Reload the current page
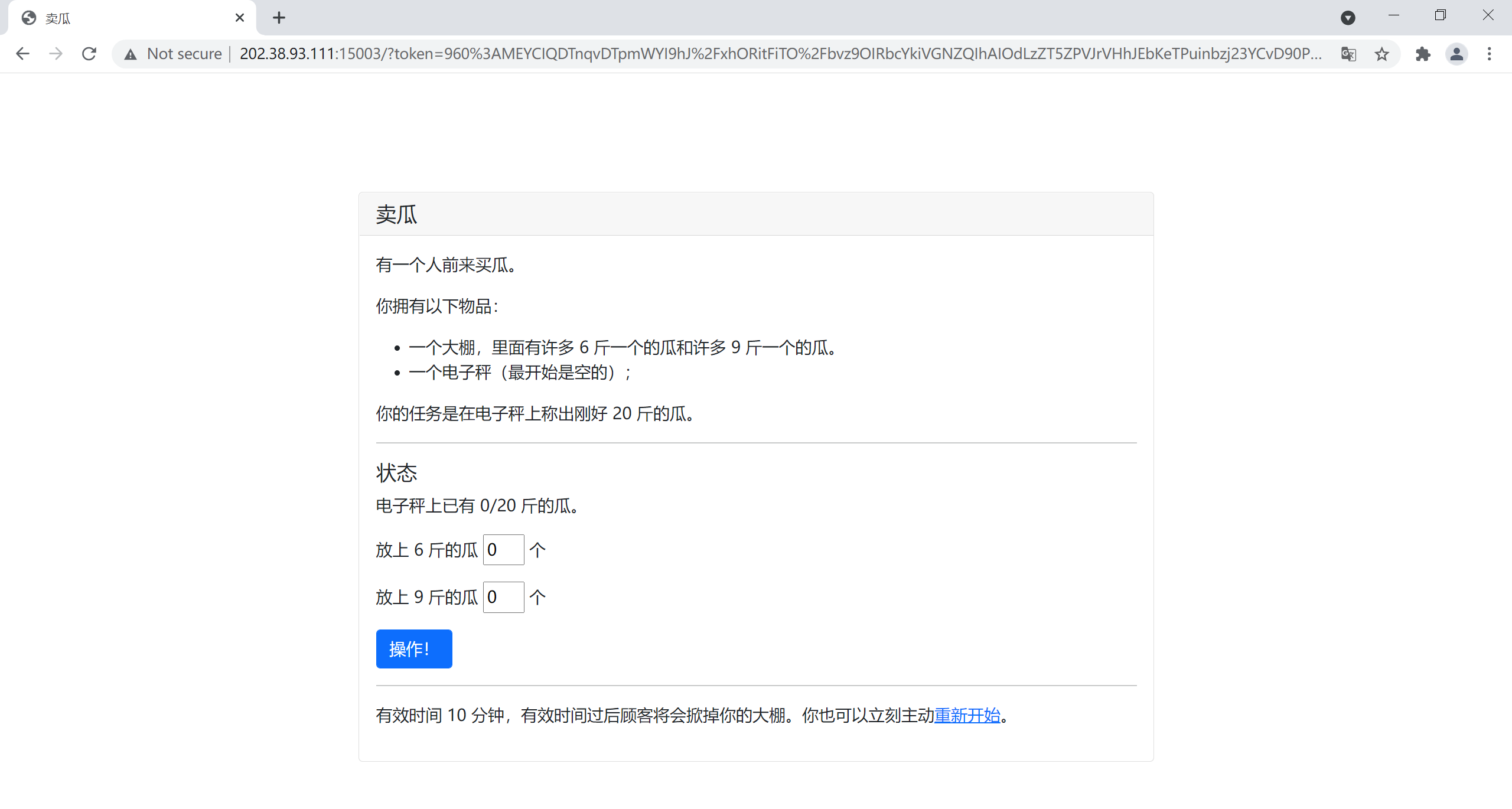Viewport: 1512px width, 809px height. [x=89, y=54]
